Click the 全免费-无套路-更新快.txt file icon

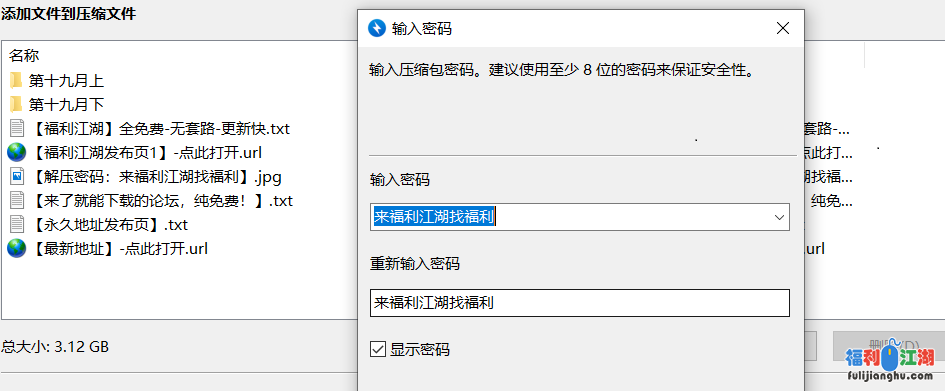(x=17, y=128)
